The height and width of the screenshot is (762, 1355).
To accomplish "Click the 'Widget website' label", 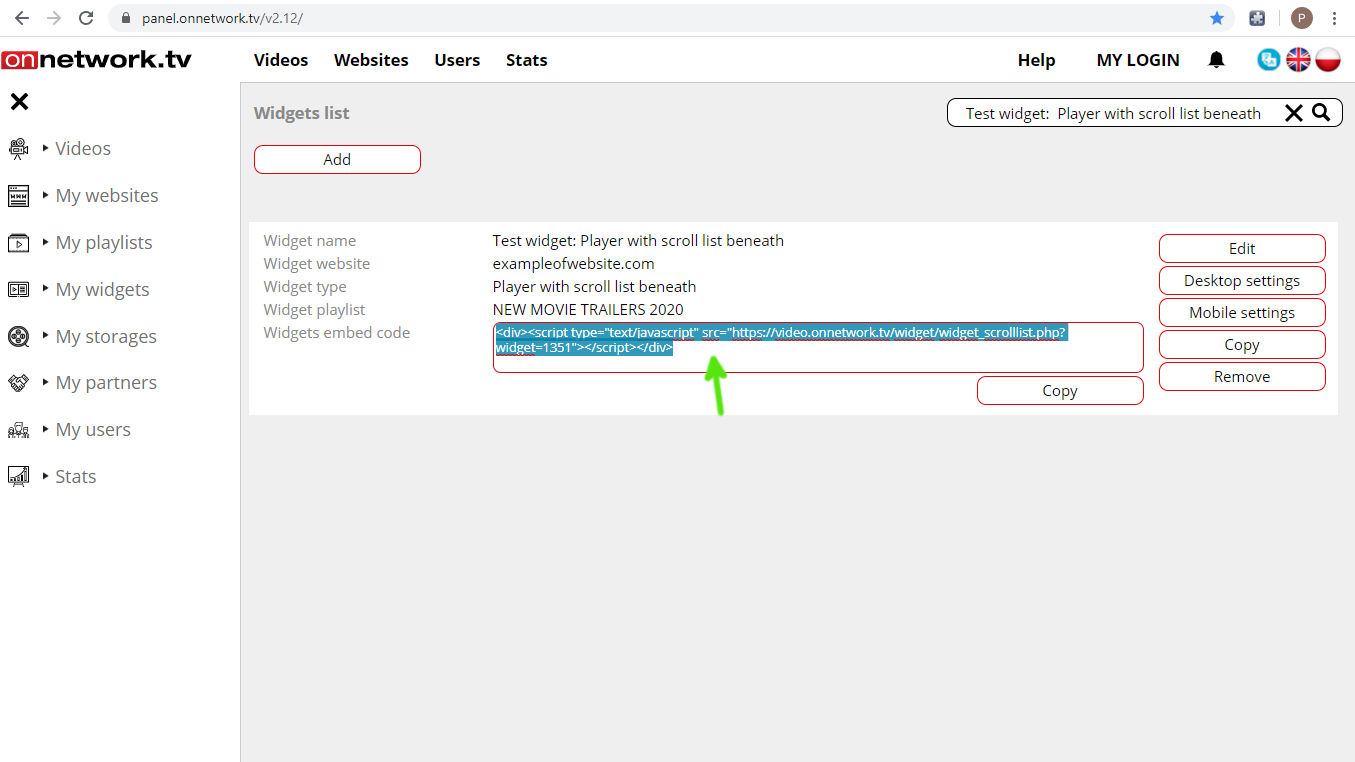I will pos(317,263).
